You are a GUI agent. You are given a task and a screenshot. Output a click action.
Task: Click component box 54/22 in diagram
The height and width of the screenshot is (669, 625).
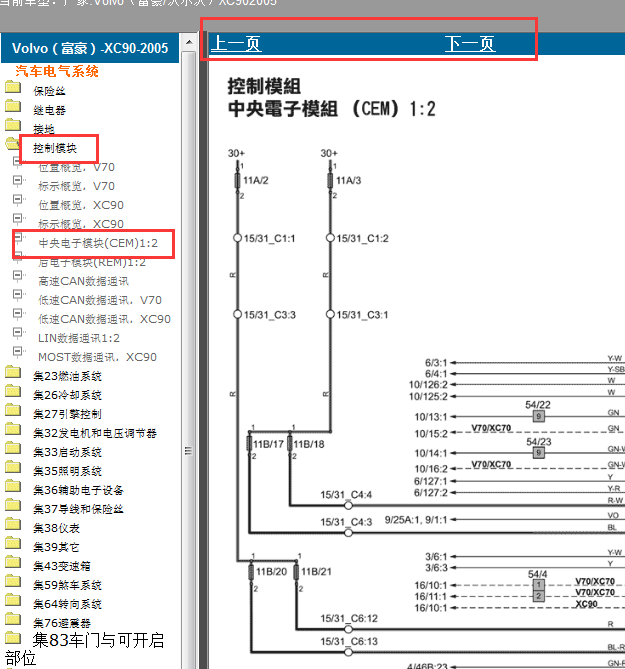point(538,416)
